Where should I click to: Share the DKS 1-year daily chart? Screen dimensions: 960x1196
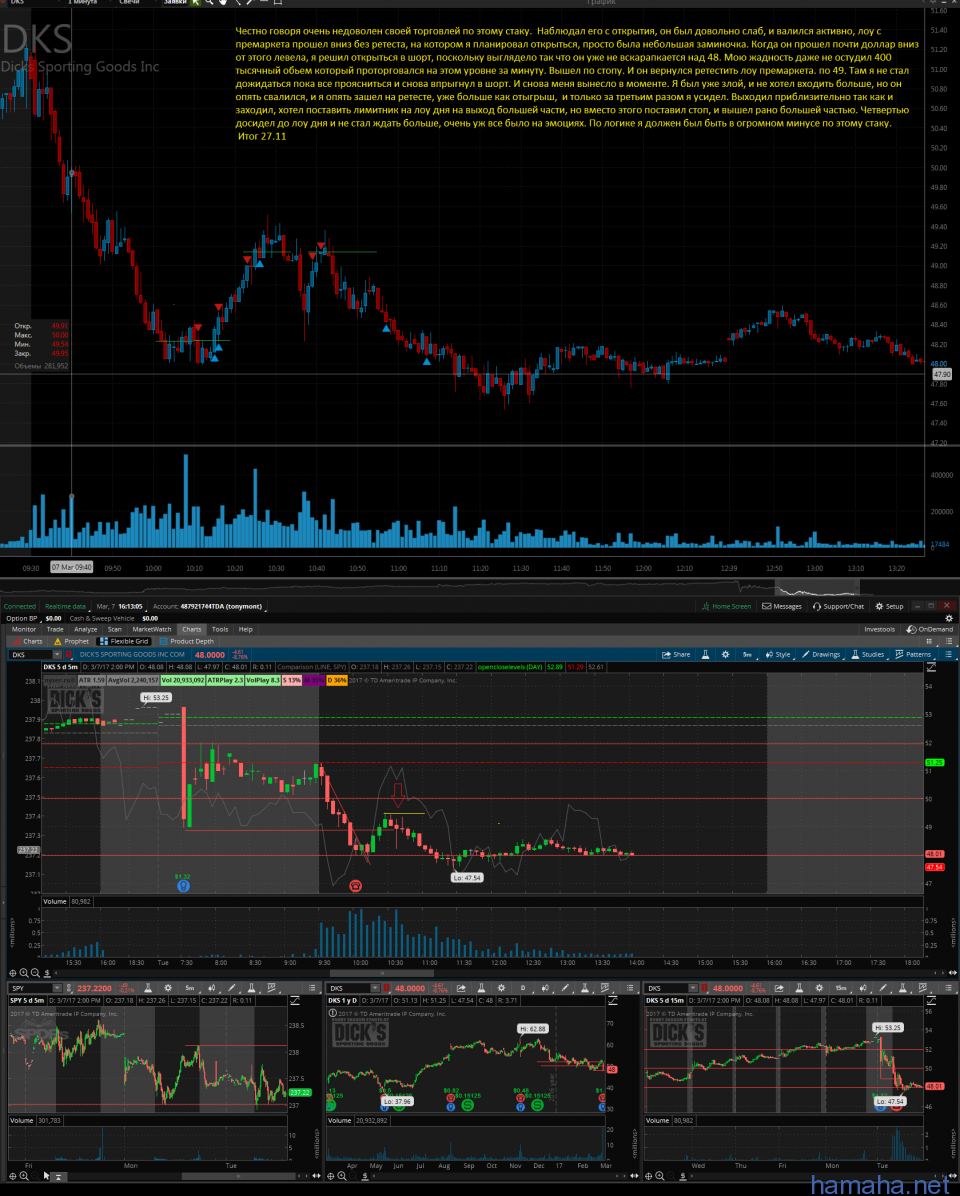[x=462, y=988]
